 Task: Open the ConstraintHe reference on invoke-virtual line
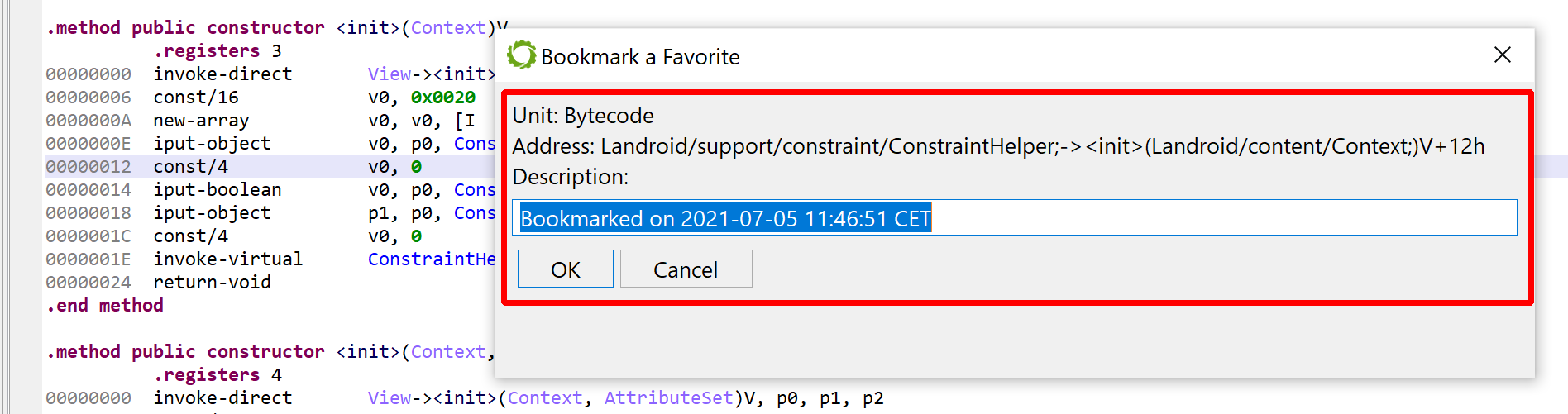coord(432,259)
